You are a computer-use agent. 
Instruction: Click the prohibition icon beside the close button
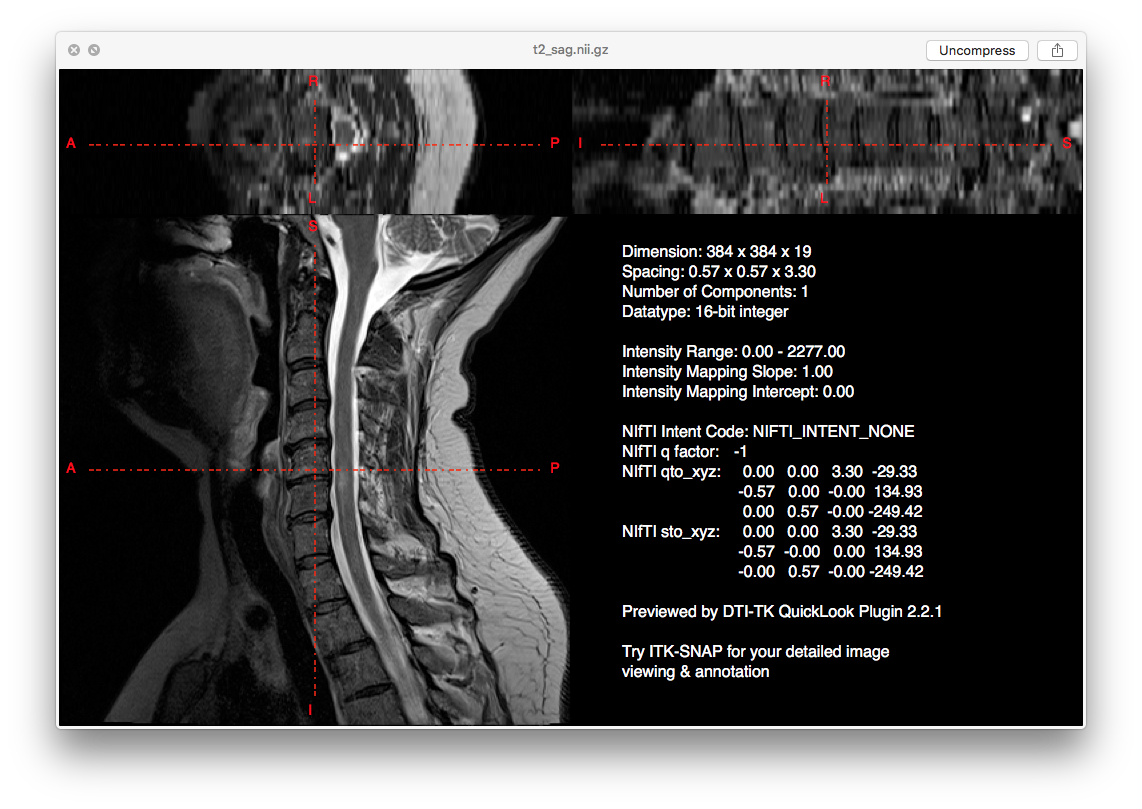[94, 49]
